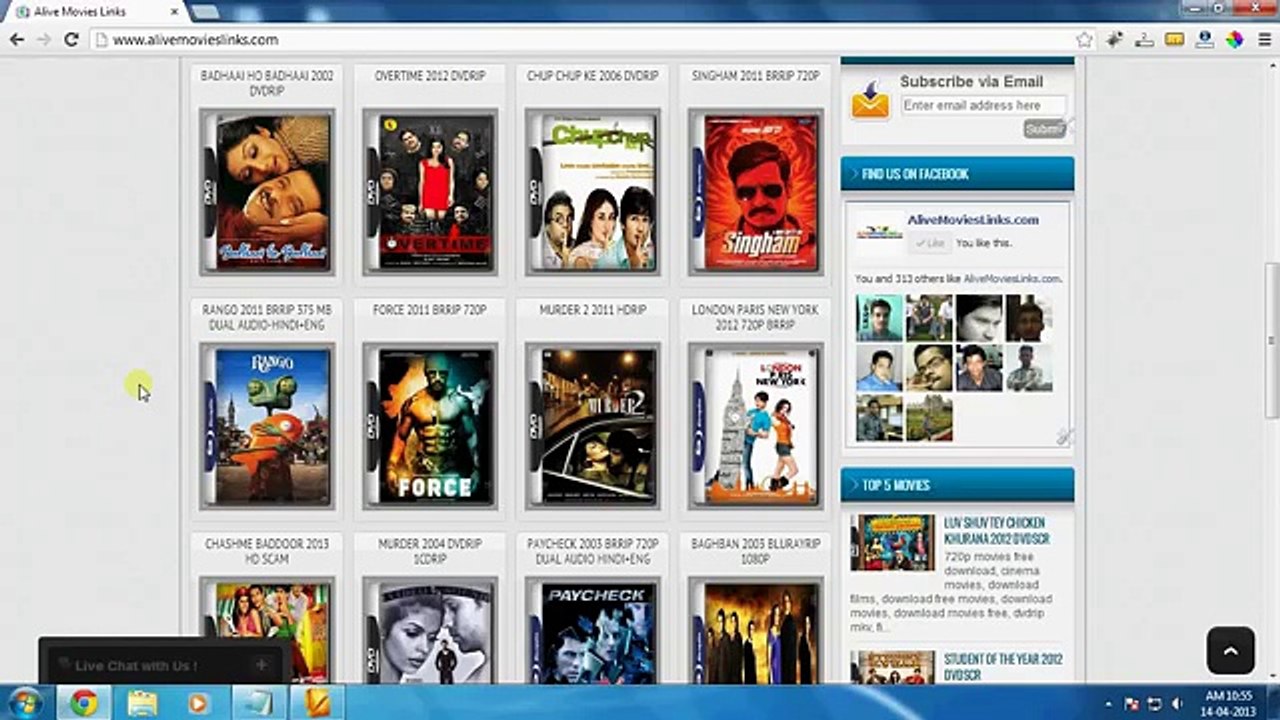Click the yellow ticket-shaped extension icon
The image size is (1280, 720).
tap(1174, 40)
